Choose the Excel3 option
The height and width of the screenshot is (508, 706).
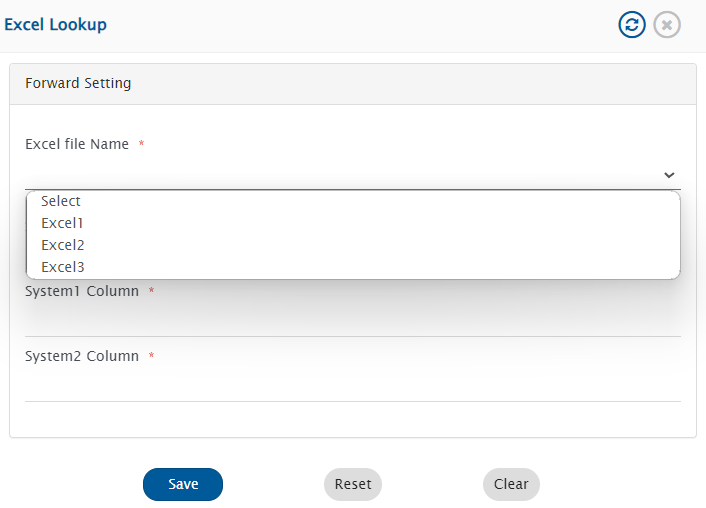point(62,267)
